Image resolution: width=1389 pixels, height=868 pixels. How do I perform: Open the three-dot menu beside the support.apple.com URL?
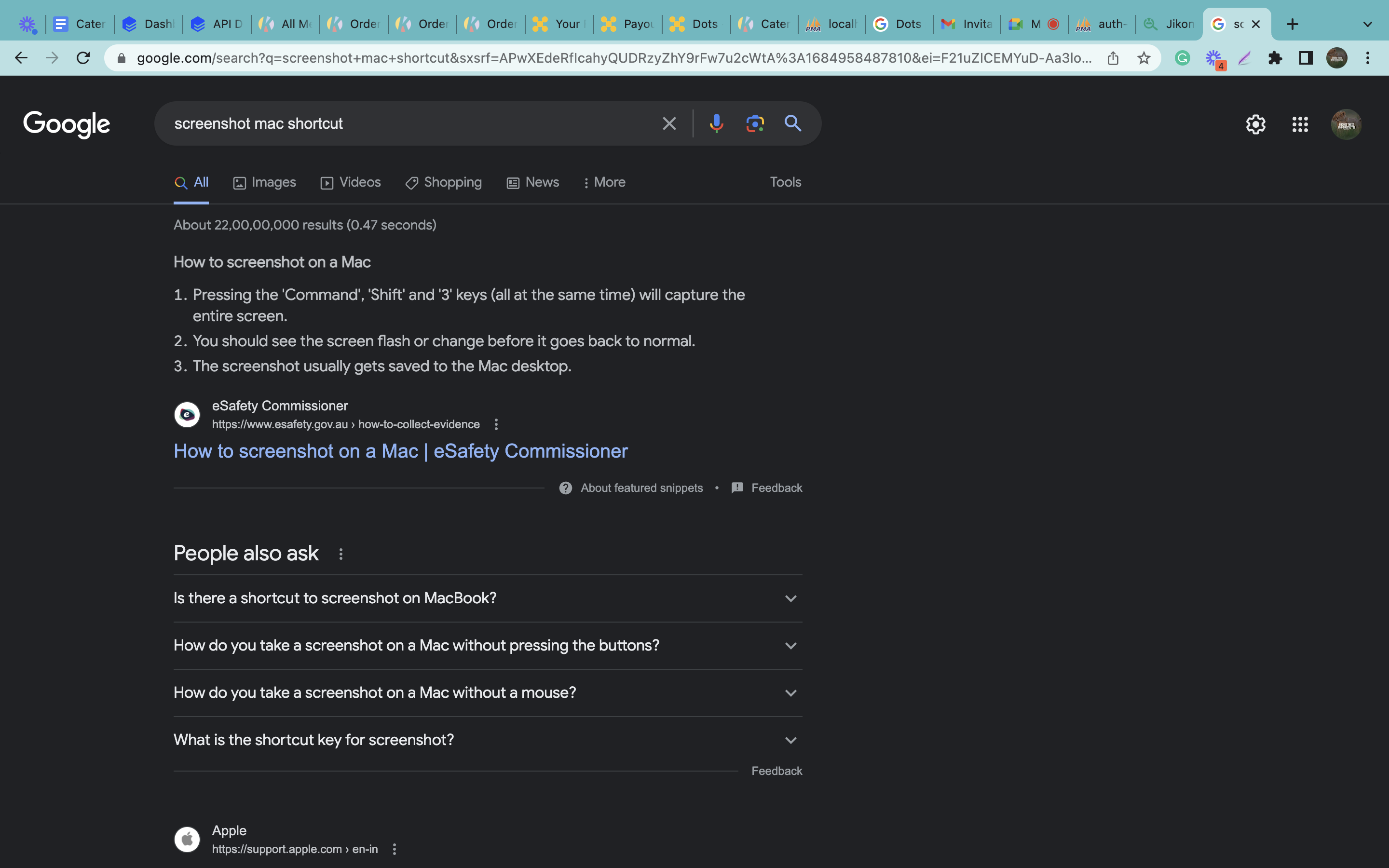tap(395, 849)
